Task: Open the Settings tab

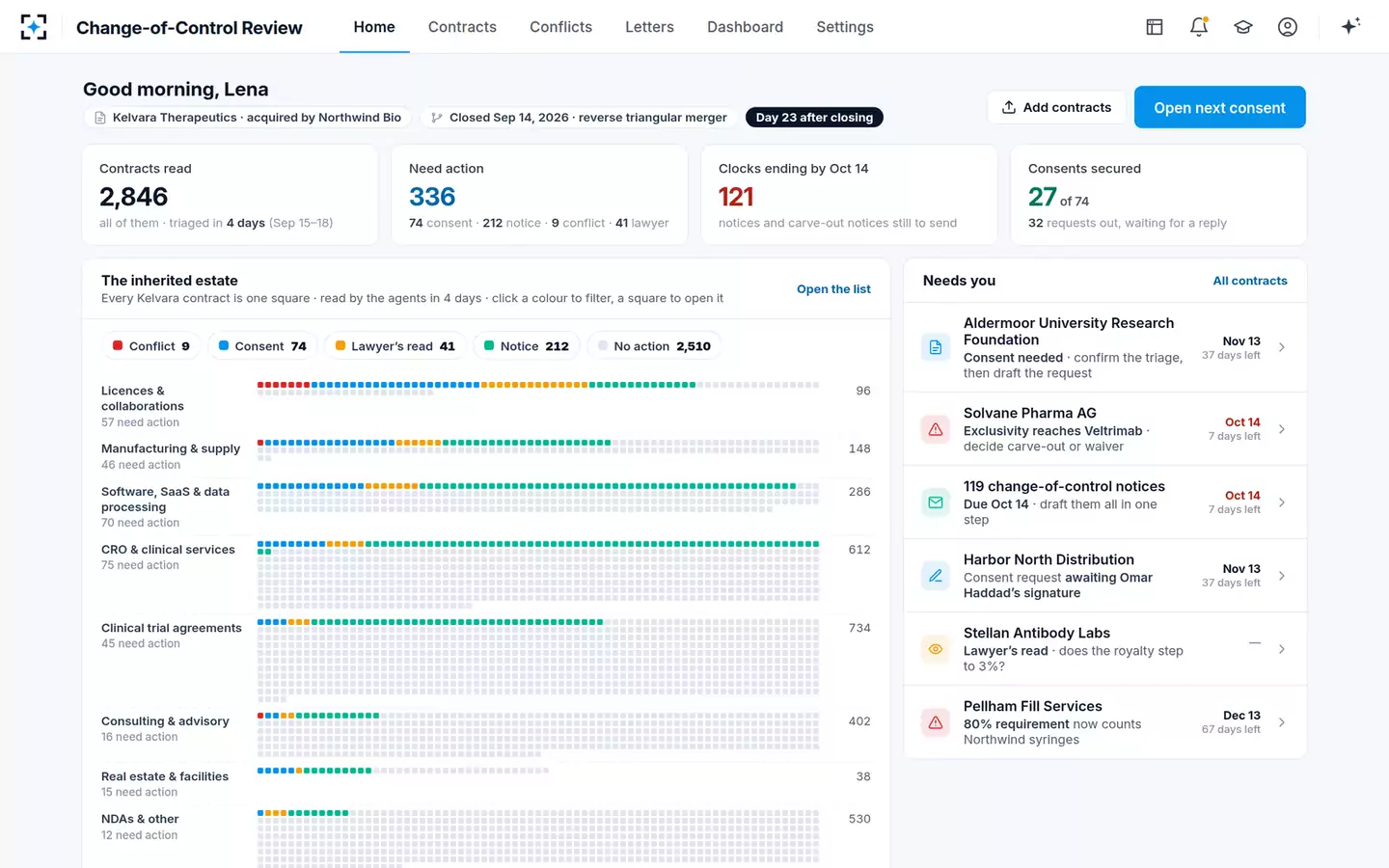Action: point(845,27)
